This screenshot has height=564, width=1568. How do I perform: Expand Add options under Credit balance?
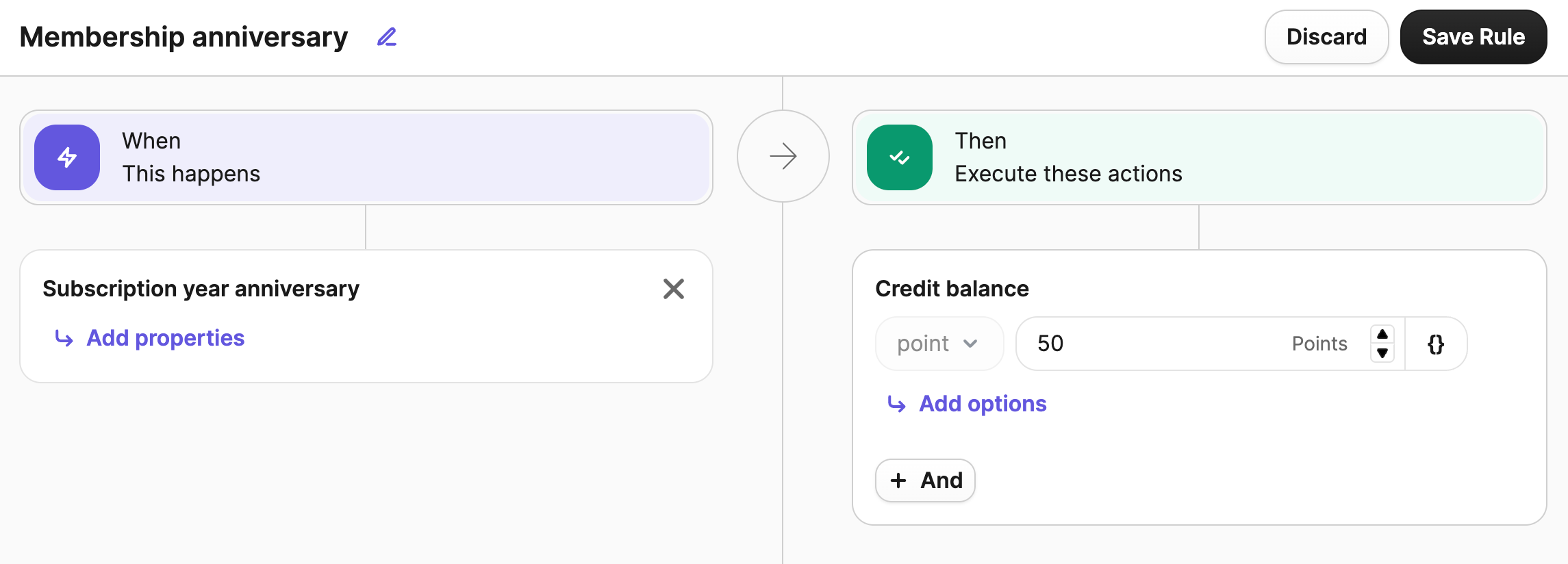(982, 404)
